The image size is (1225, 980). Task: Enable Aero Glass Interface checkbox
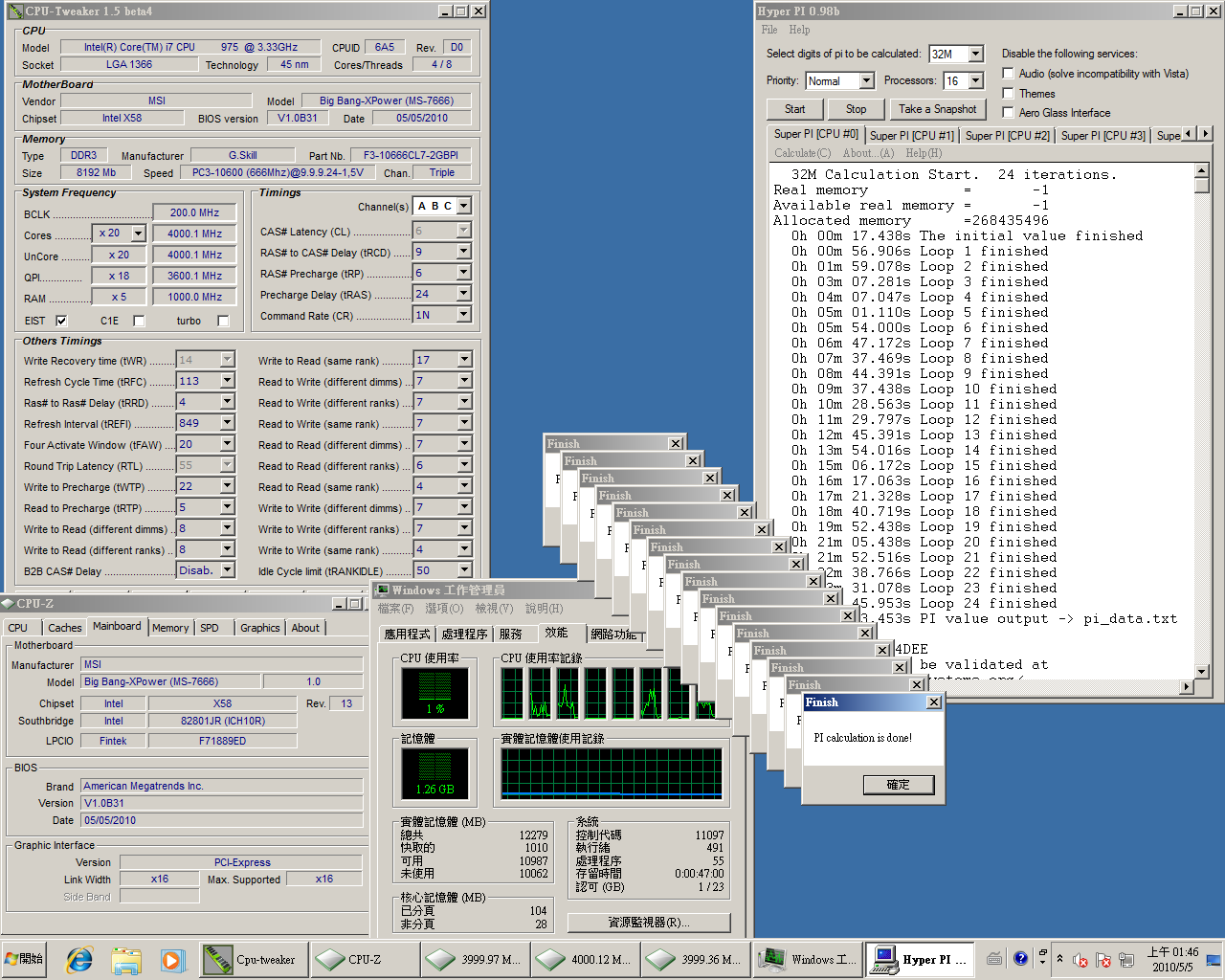(1008, 112)
